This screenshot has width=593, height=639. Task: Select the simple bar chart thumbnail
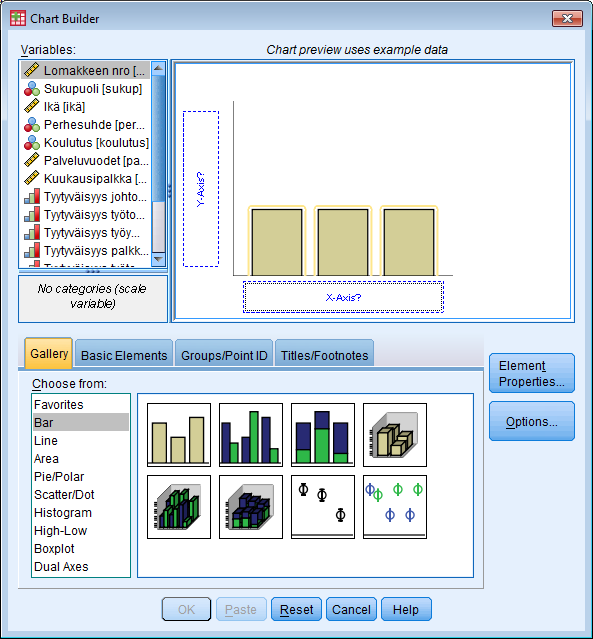coord(179,435)
